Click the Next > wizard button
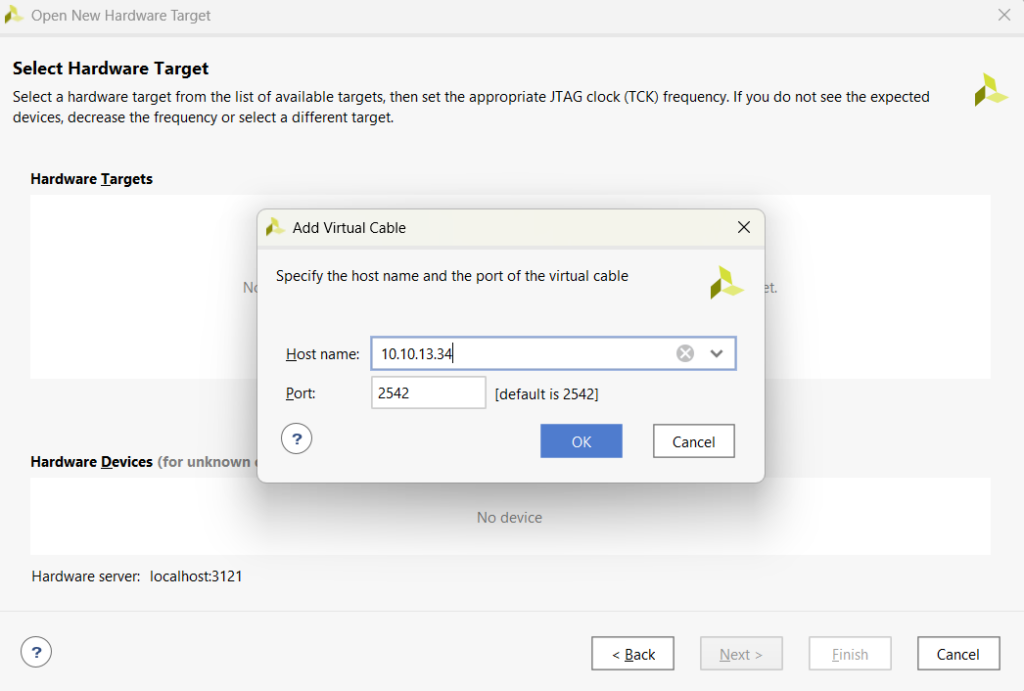 [741, 654]
